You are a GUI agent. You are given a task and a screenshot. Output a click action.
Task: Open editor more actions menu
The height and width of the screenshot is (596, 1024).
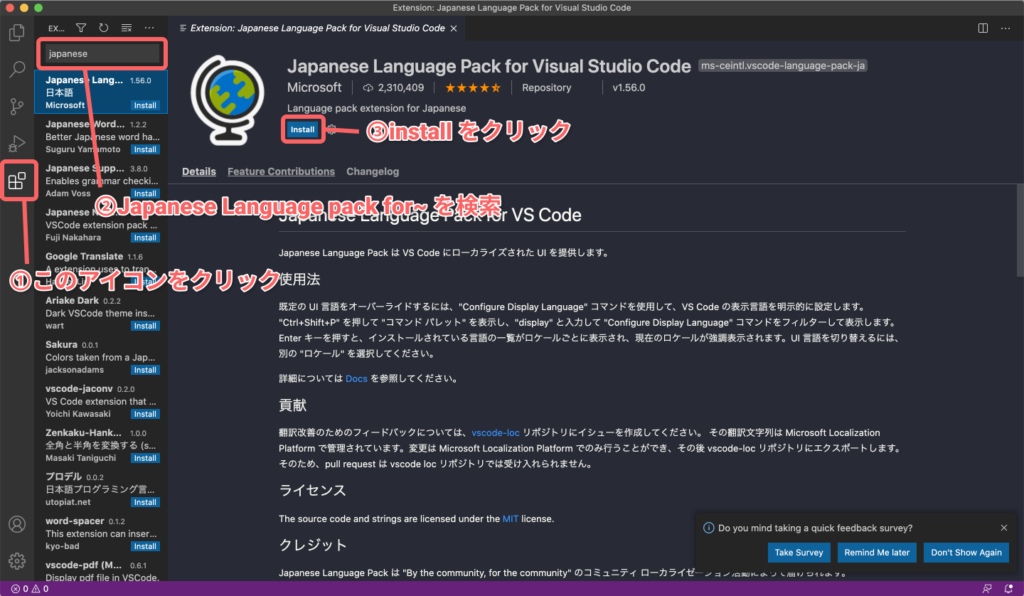click(x=1006, y=28)
